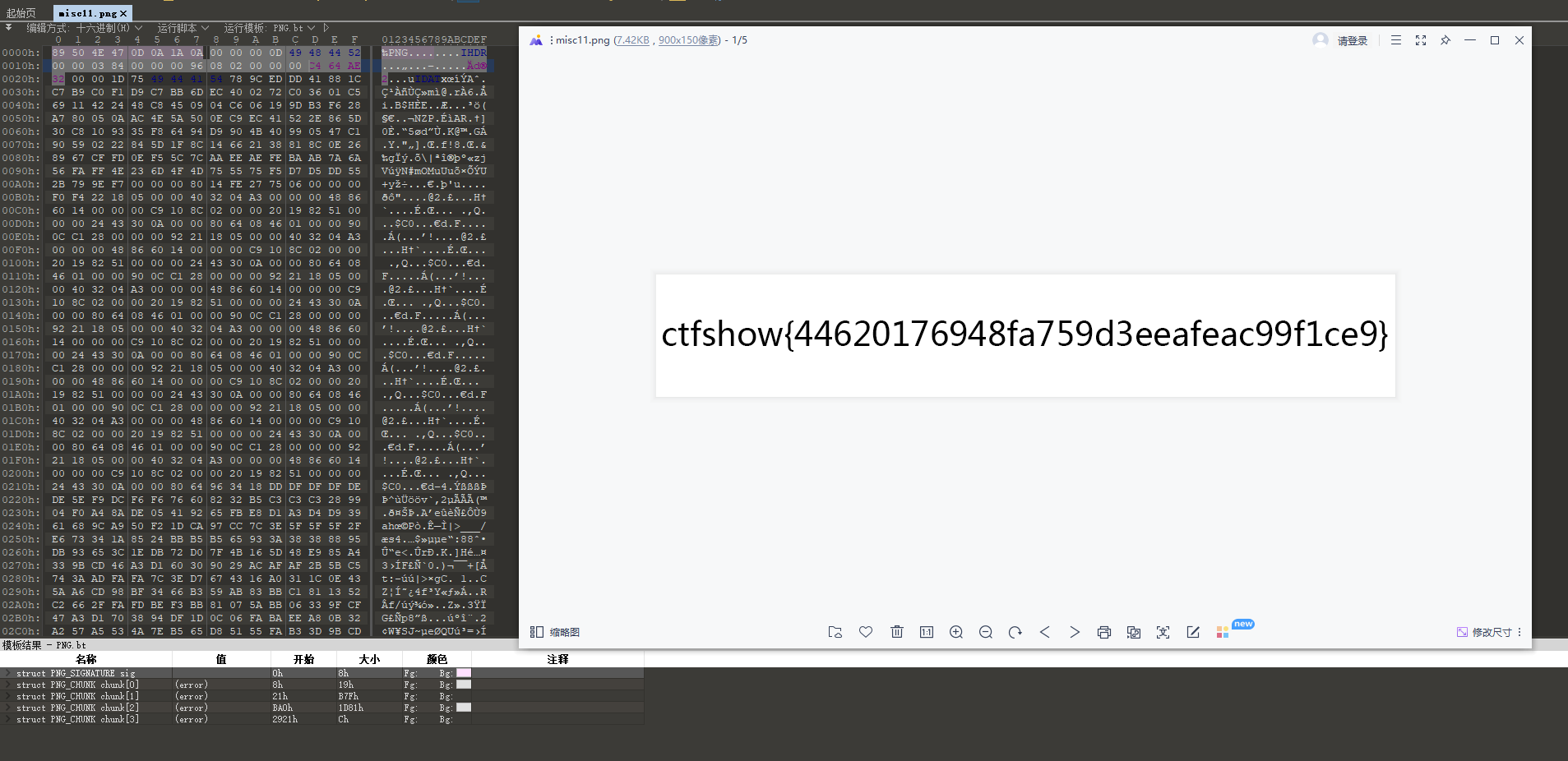
Task: Run the PNG.bt template with the play arrow
Action: click(x=324, y=26)
